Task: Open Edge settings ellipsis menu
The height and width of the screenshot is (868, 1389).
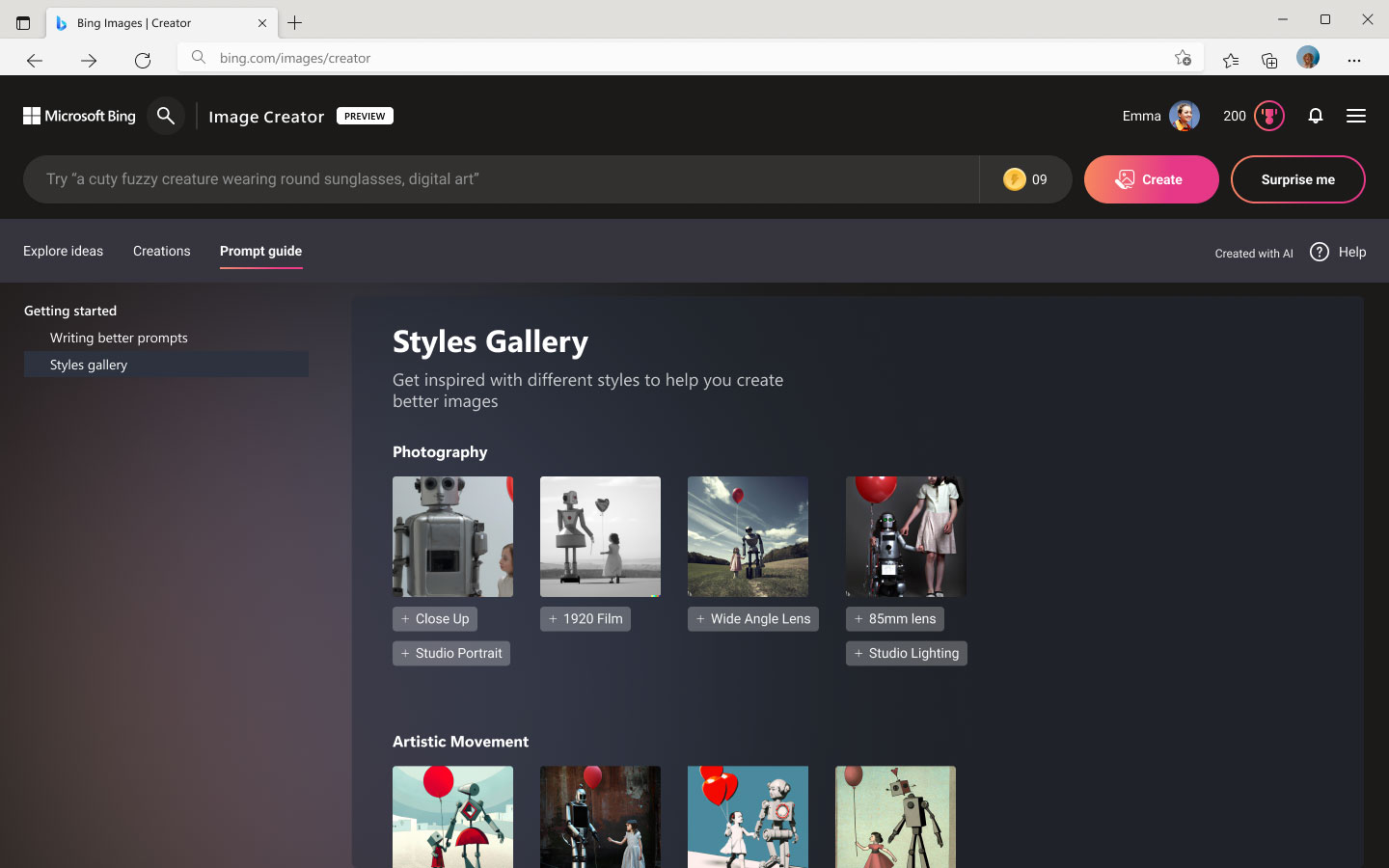Action: point(1353,60)
